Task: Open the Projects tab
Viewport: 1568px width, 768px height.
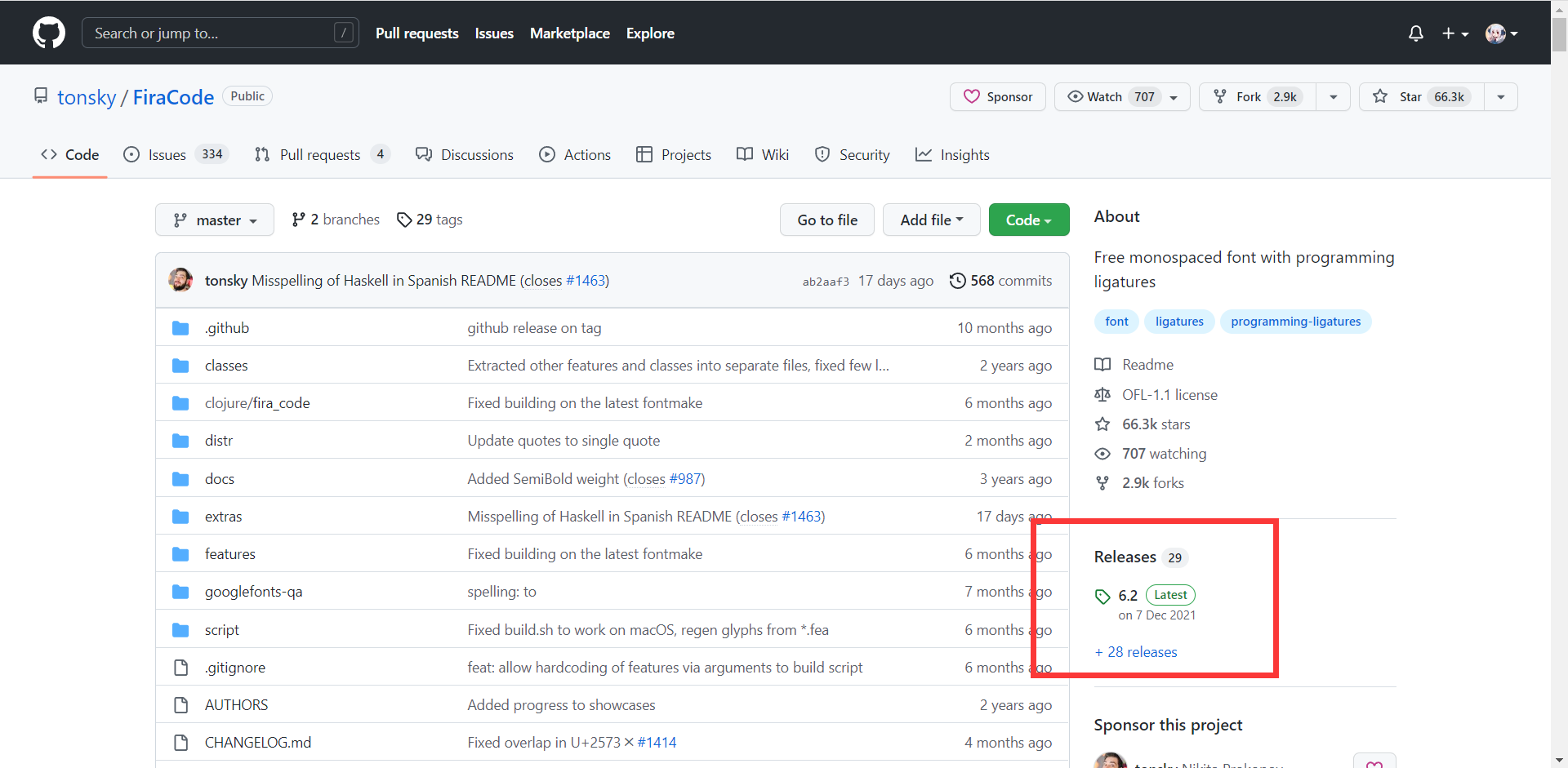Action: pos(674,155)
